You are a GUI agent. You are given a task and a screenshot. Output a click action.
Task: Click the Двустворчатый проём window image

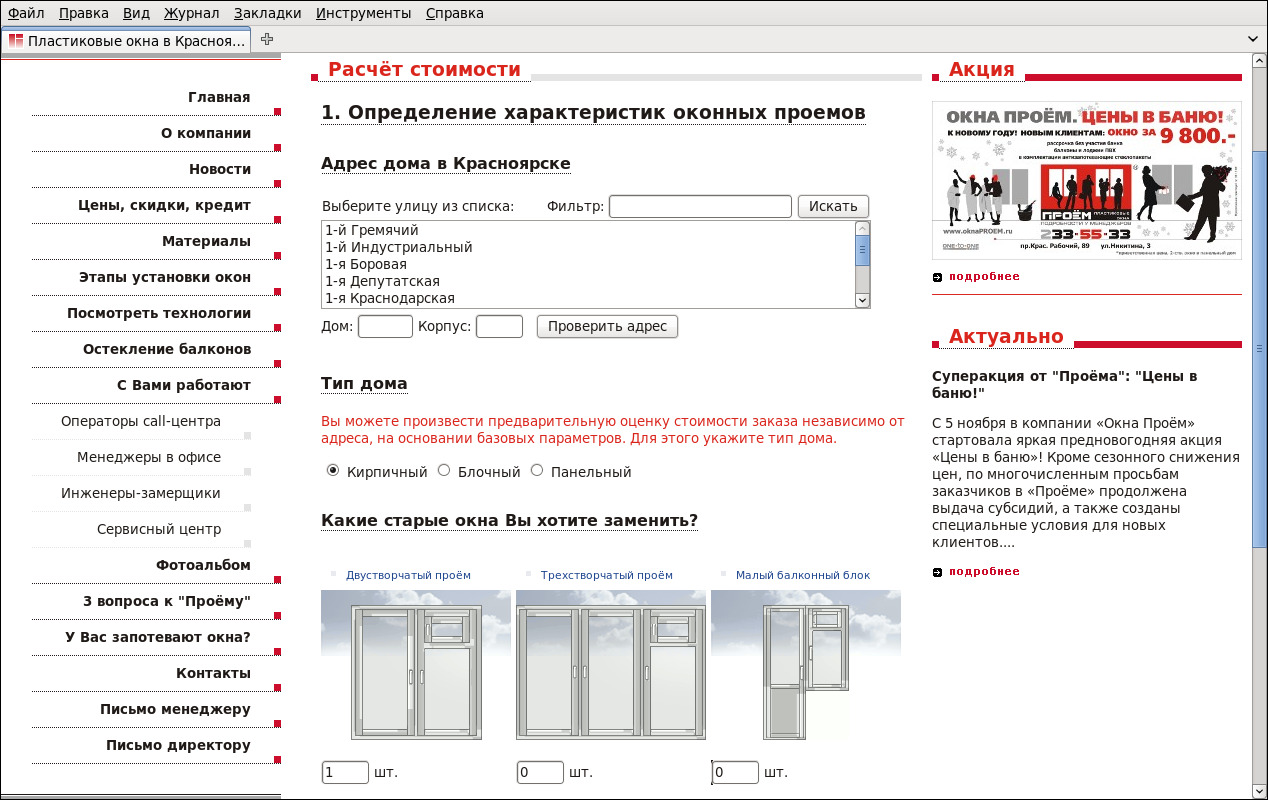point(415,666)
